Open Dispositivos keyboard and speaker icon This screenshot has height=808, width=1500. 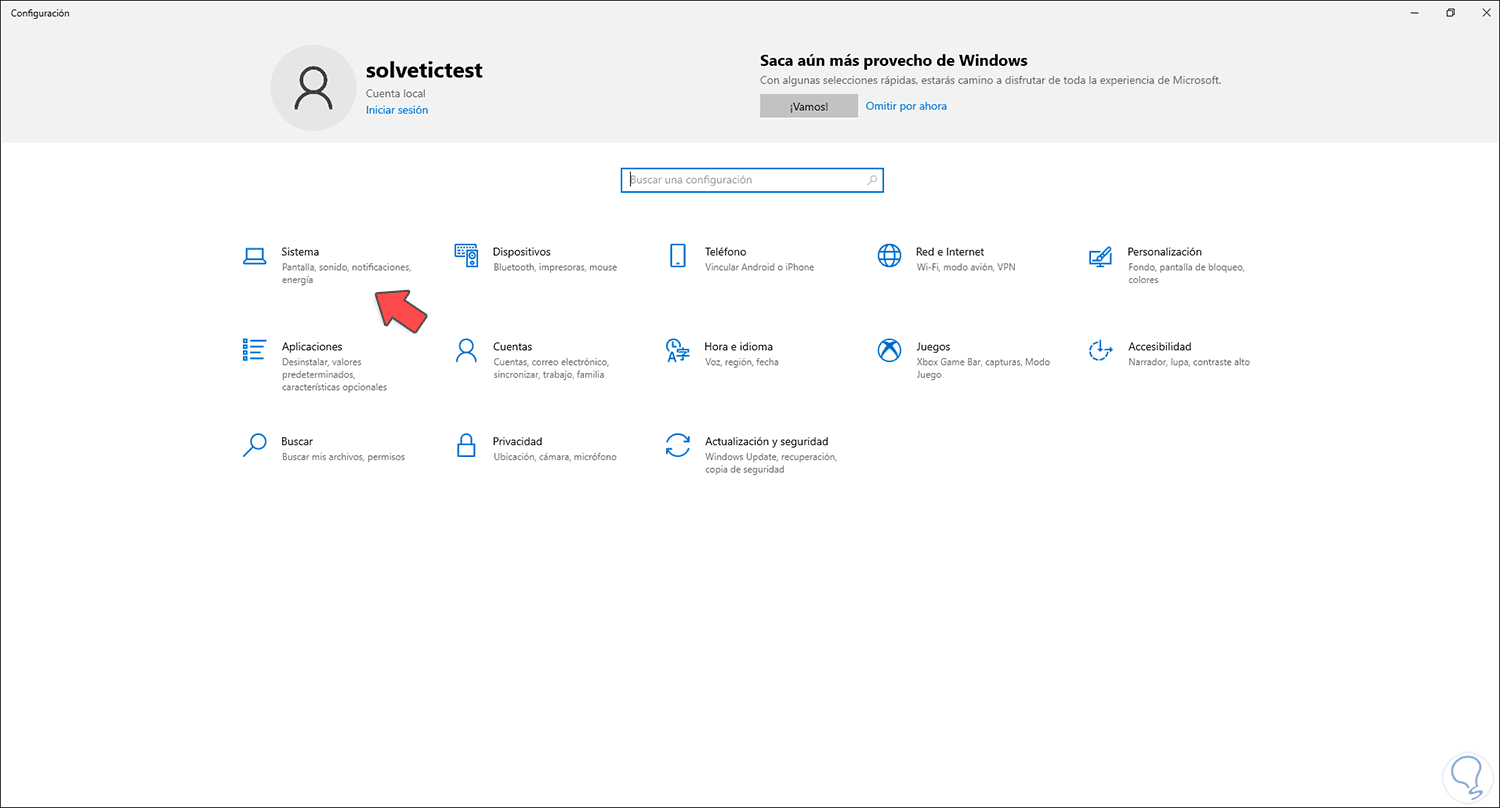pyautogui.click(x=467, y=256)
